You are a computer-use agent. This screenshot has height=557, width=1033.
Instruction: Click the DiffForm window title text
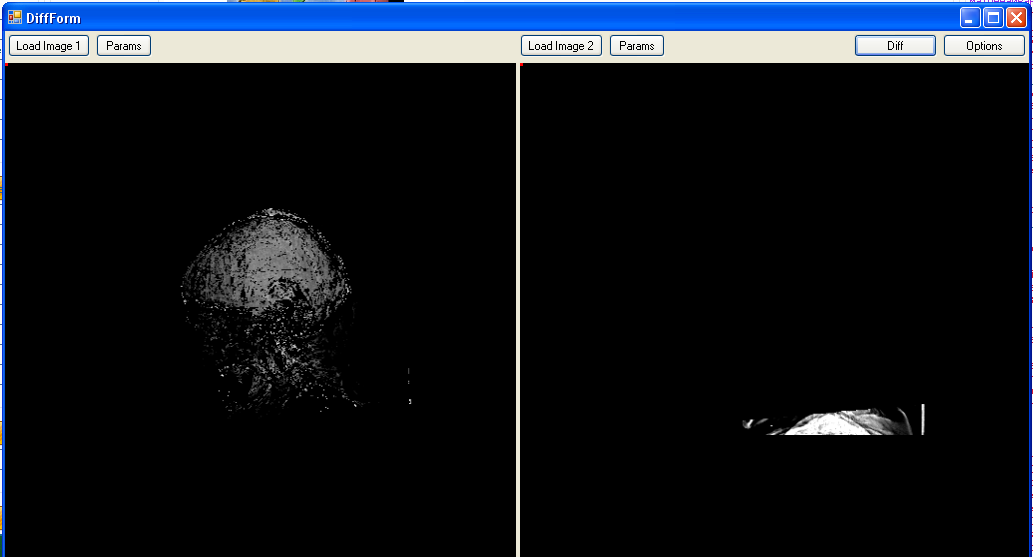[x=53, y=18]
